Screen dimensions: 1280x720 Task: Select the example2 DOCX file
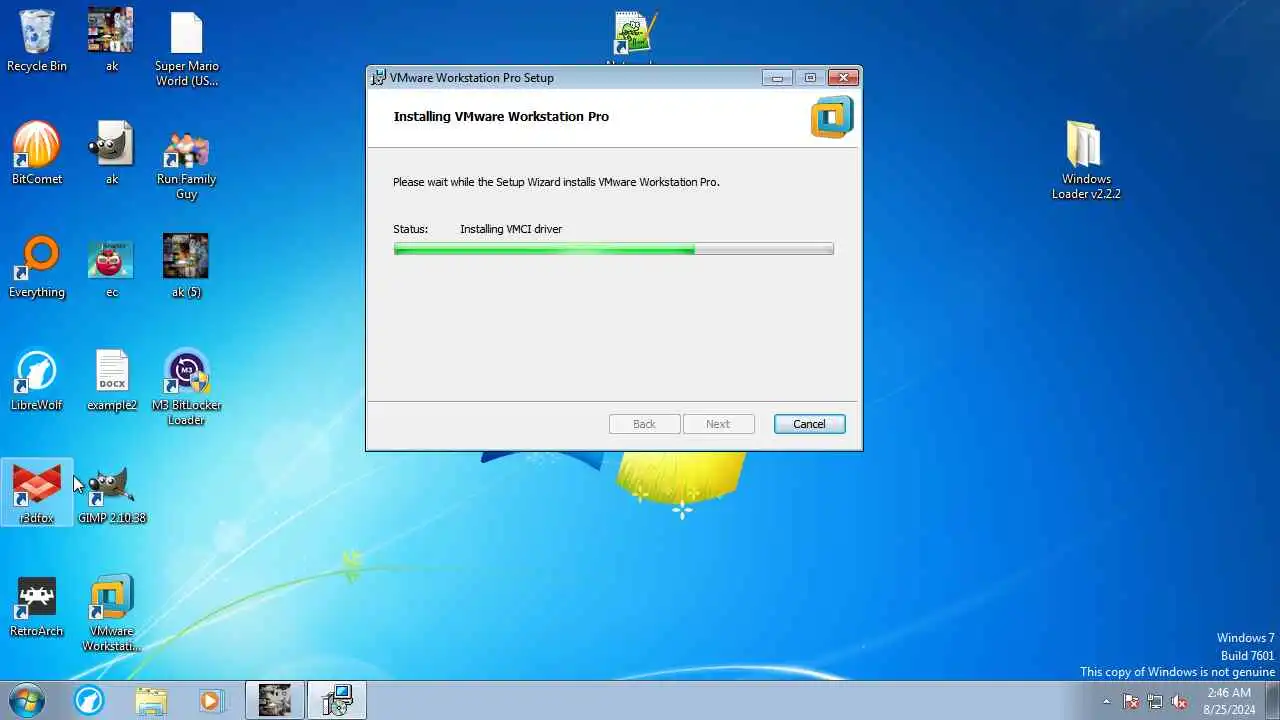[111, 380]
